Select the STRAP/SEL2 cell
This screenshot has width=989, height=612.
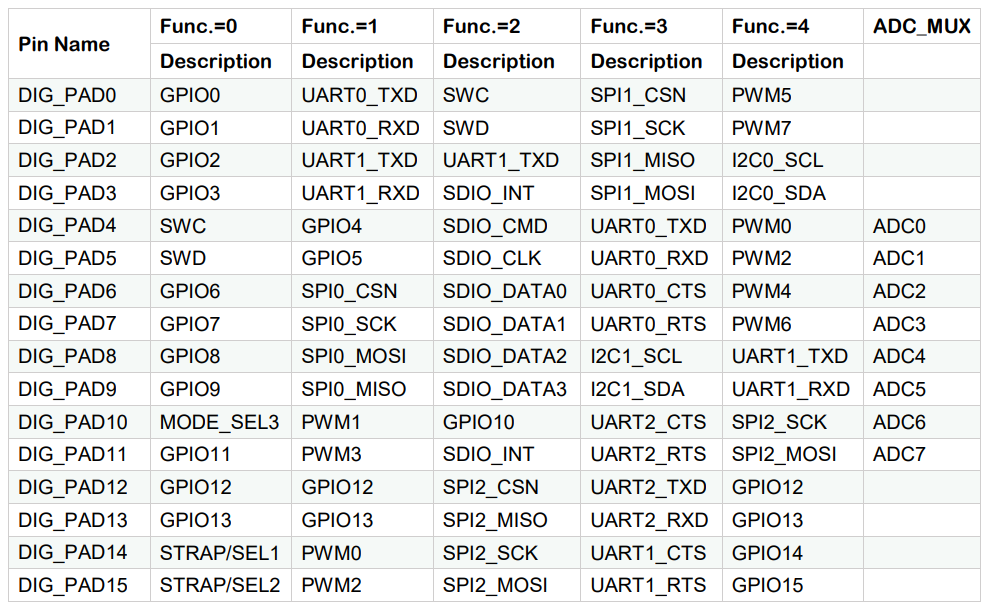point(221,585)
